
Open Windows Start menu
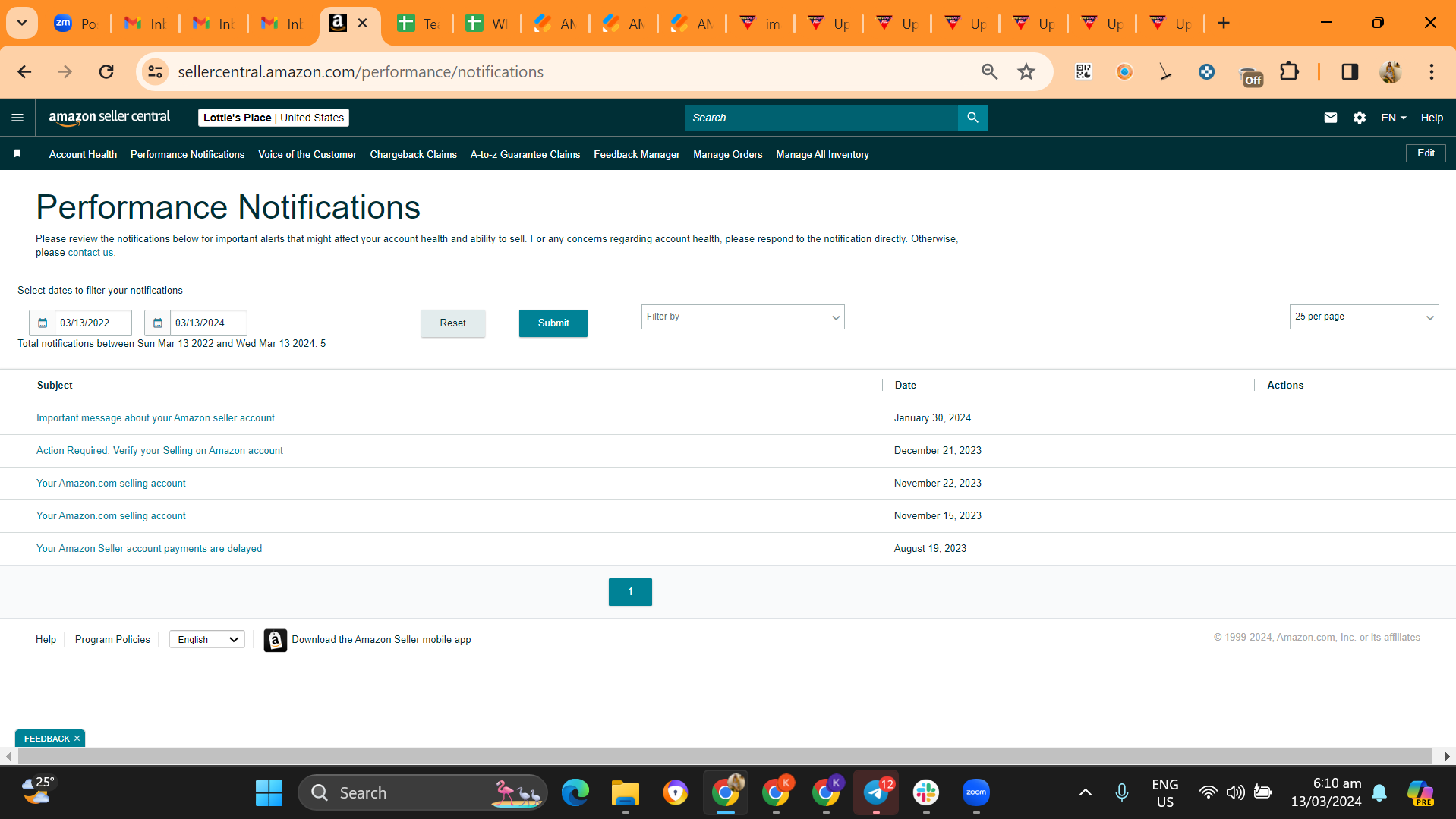269,793
